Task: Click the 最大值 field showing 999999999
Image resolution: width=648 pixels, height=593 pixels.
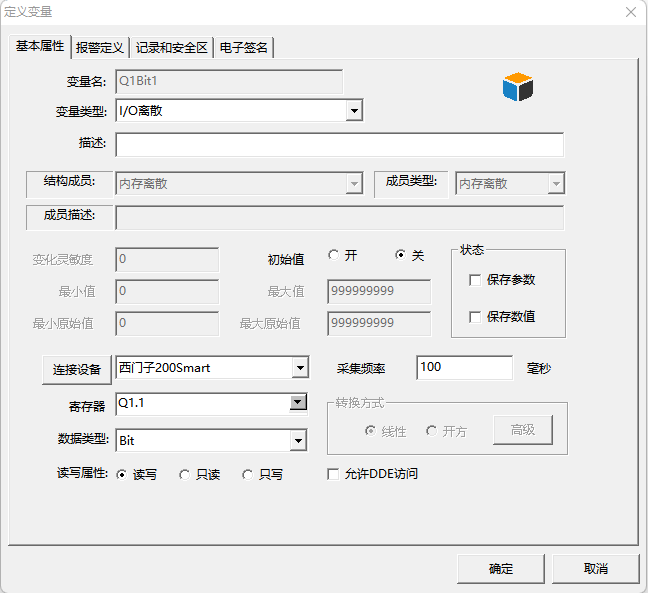Action: [379, 292]
